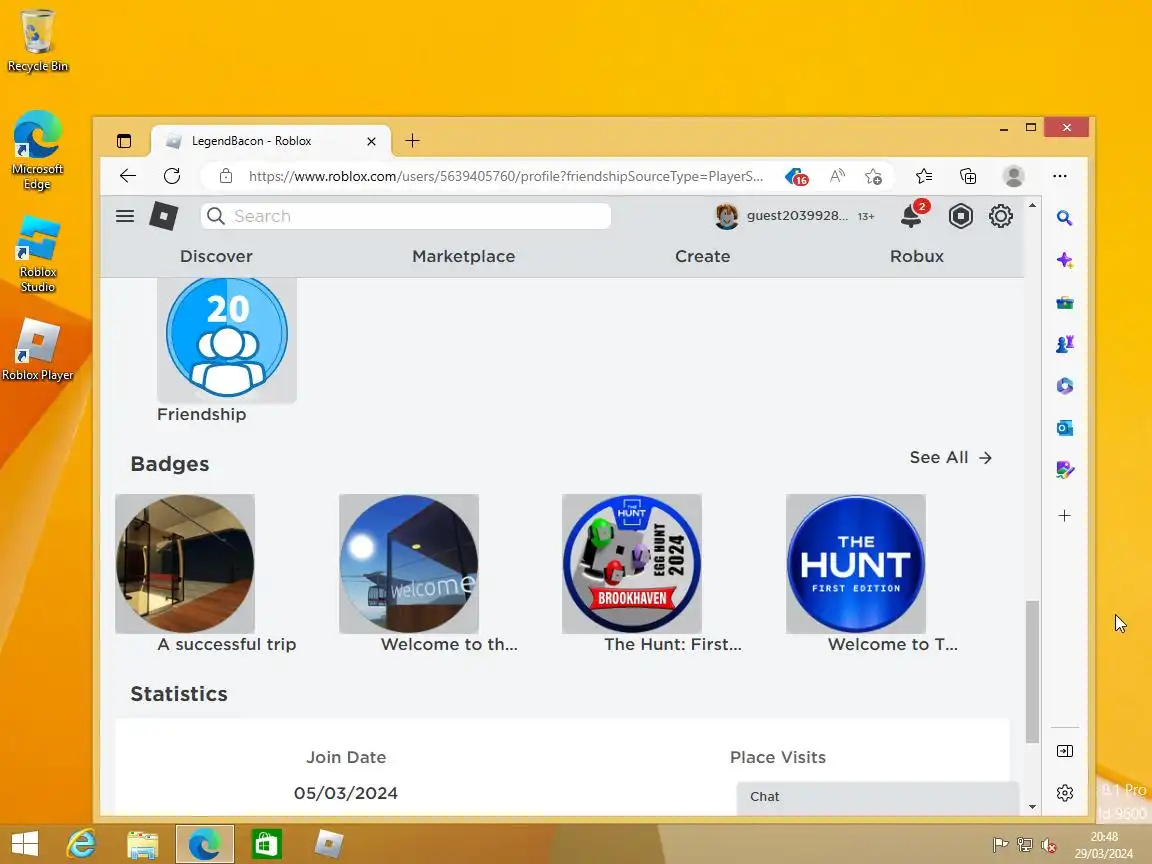
Task: Click the browser address bar URL
Action: pos(505,176)
